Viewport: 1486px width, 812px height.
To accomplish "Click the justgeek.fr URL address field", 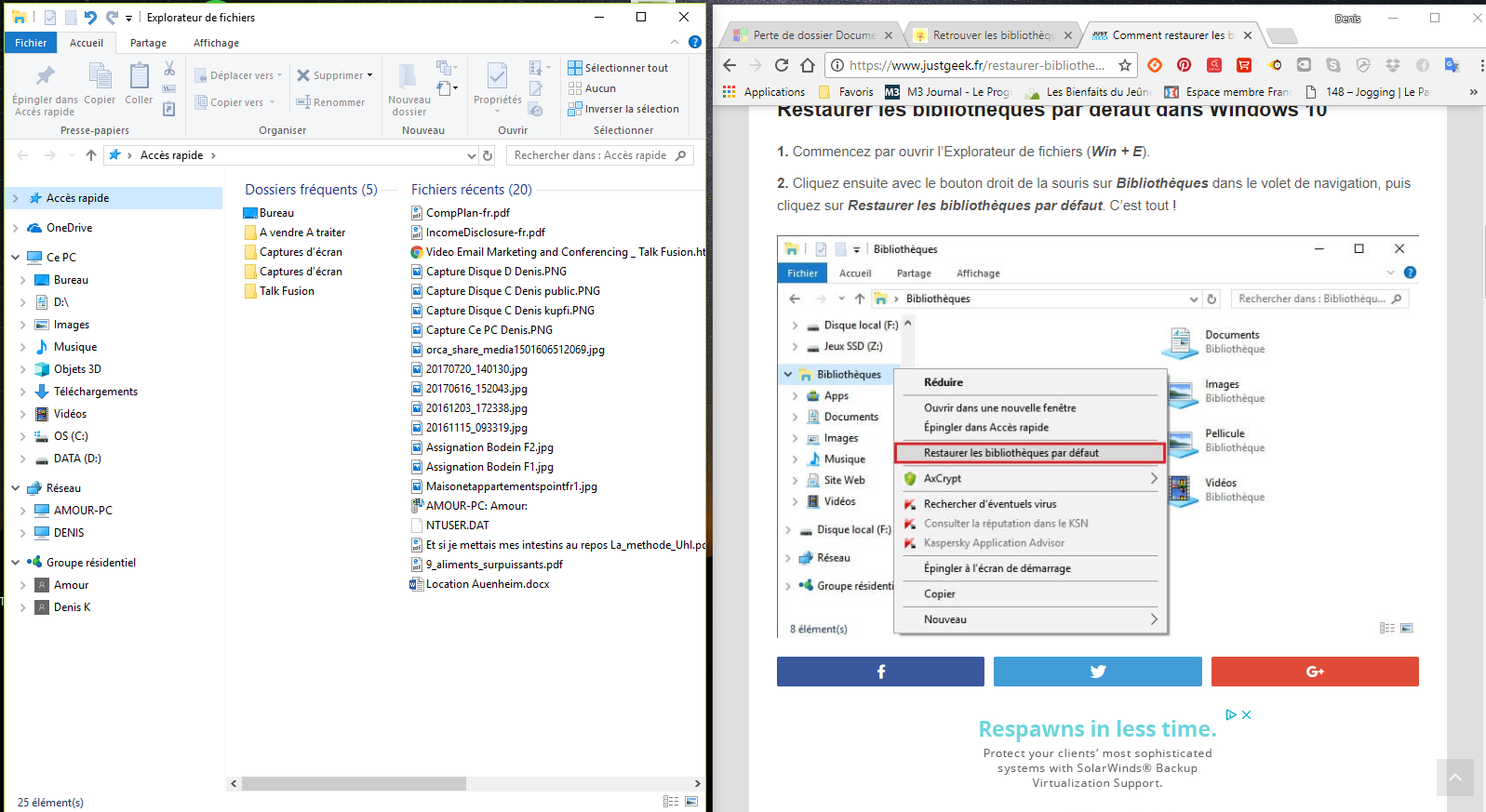I will 977,65.
